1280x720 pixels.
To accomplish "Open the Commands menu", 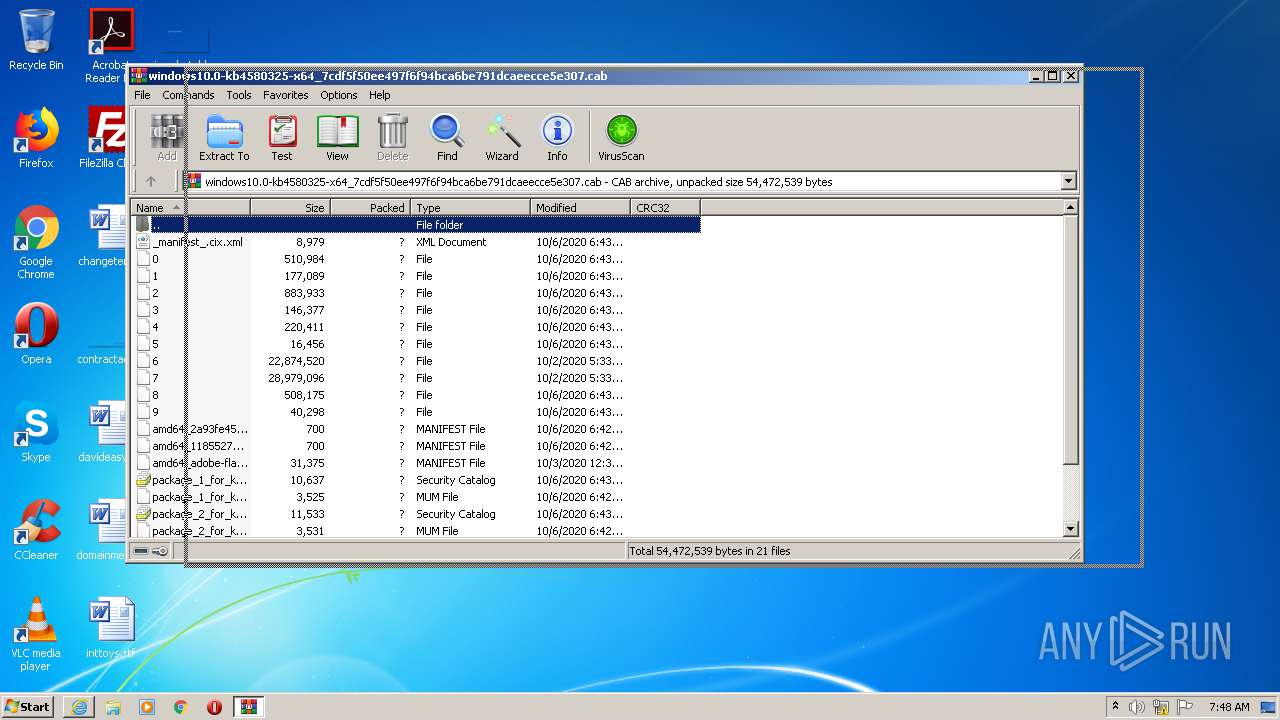I will point(188,95).
